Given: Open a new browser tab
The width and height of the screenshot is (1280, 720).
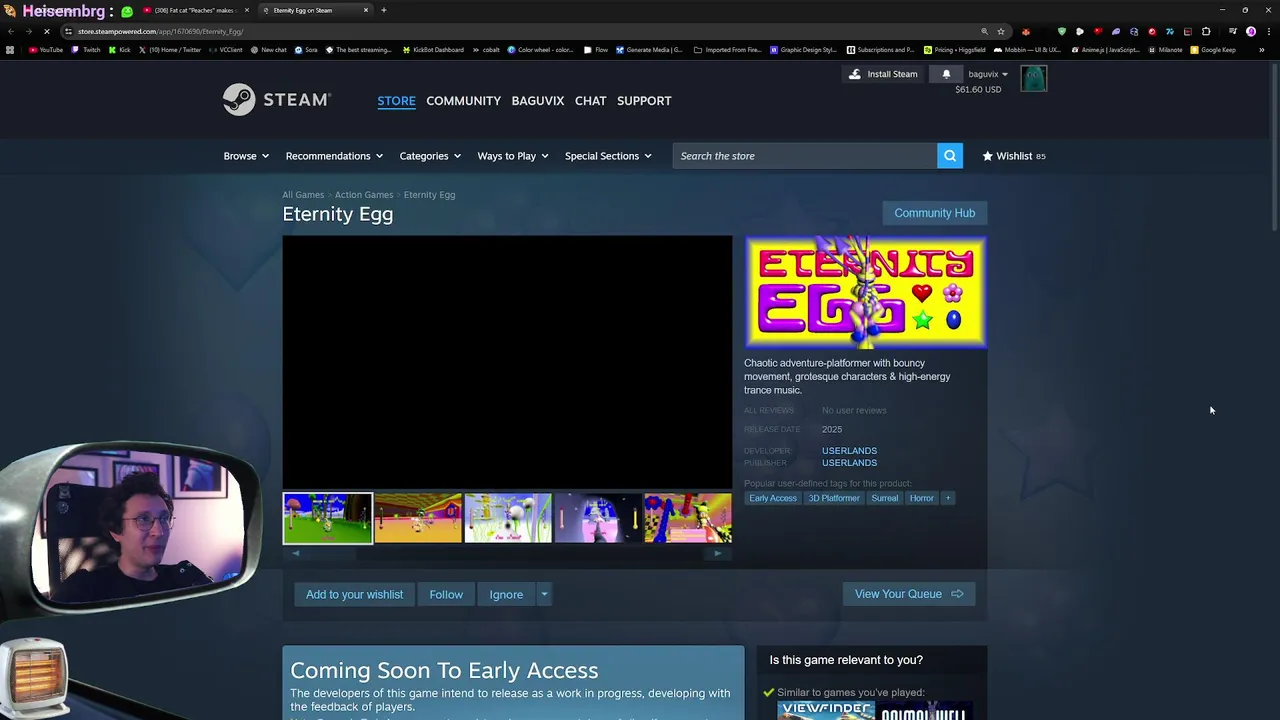Looking at the screenshot, I should (383, 10).
